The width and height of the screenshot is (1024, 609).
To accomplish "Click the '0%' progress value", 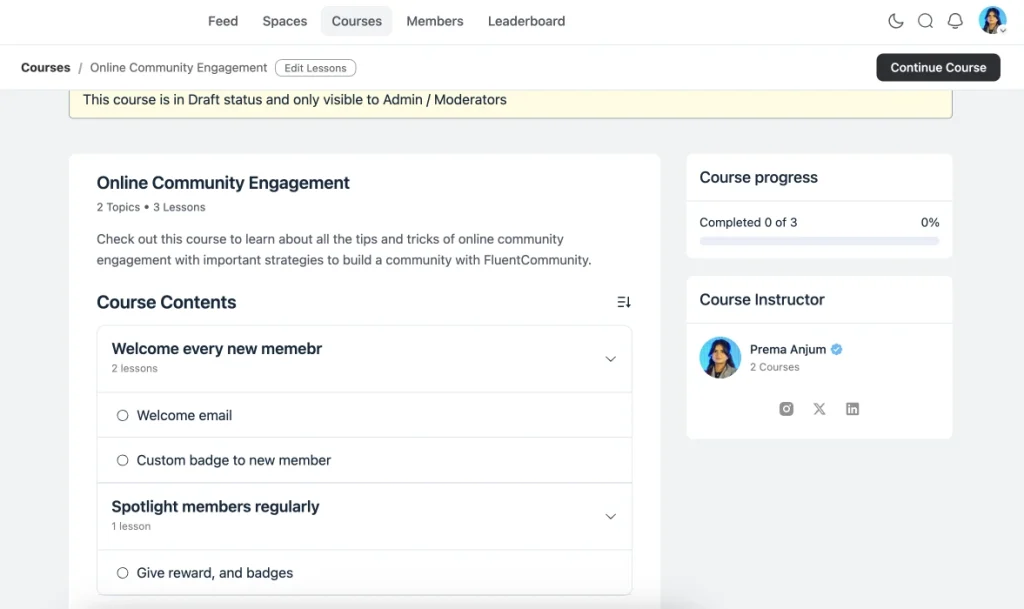I will pyautogui.click(x=930, y=223).
